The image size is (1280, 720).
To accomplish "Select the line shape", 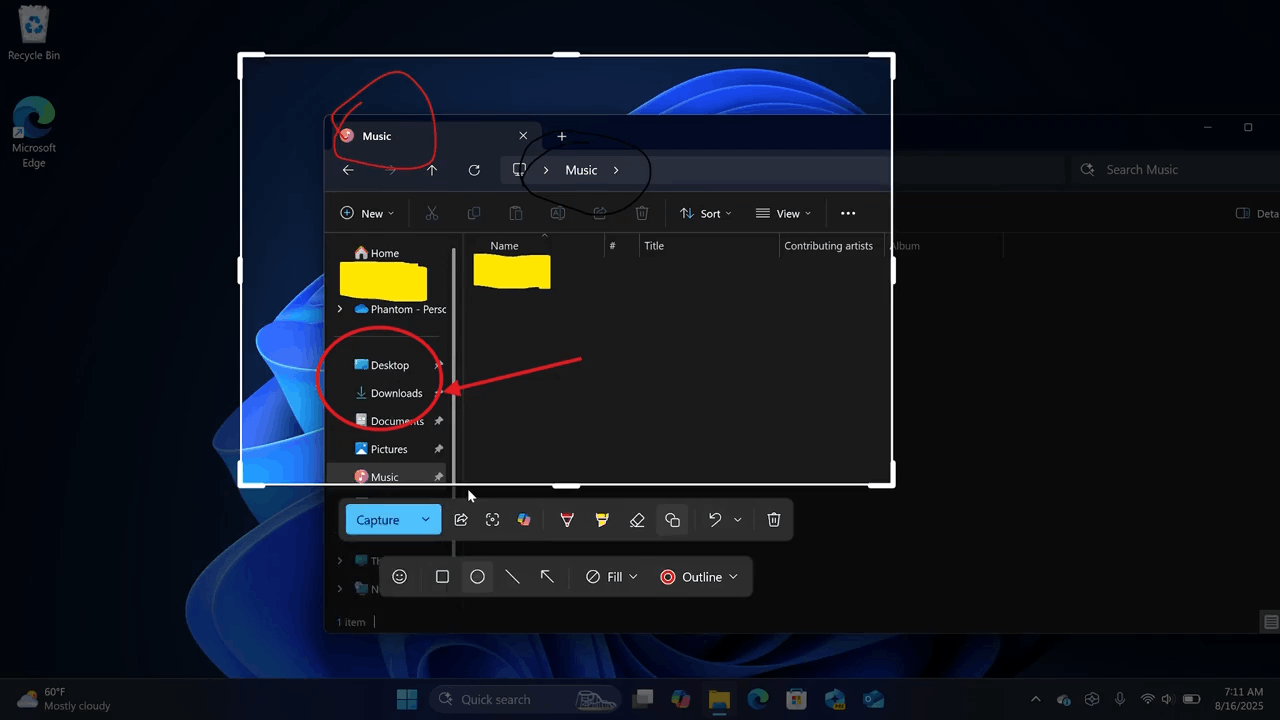I will [x=512, y=577].
